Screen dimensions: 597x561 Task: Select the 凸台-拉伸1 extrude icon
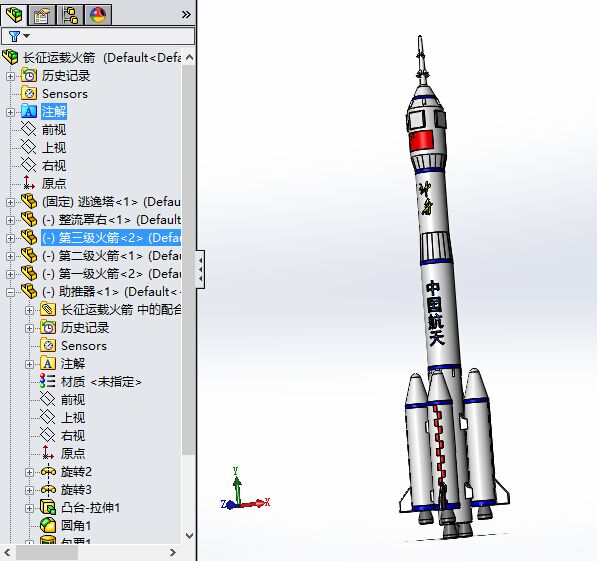click(48, 508)
